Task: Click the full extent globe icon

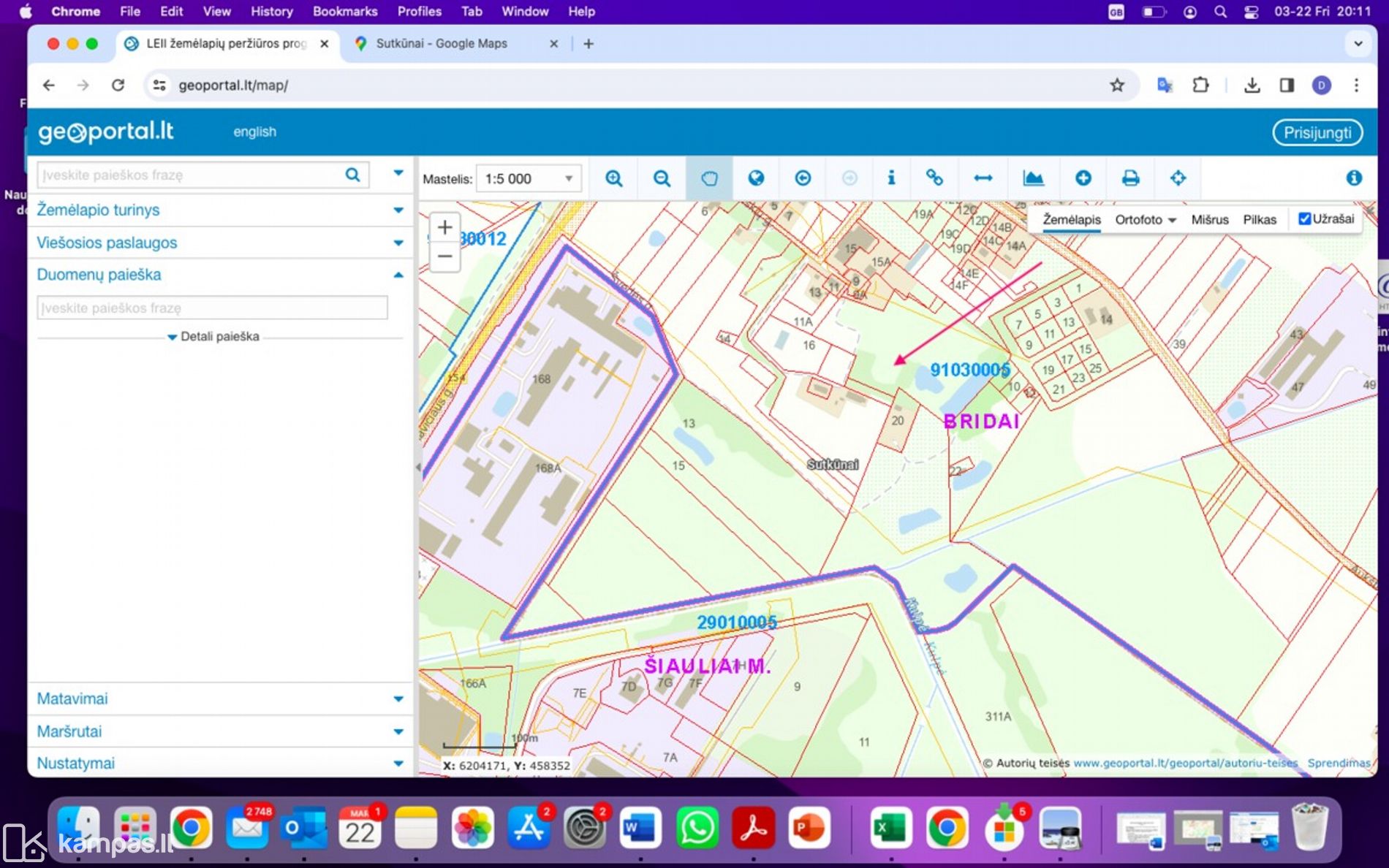Action: [756, 178]
